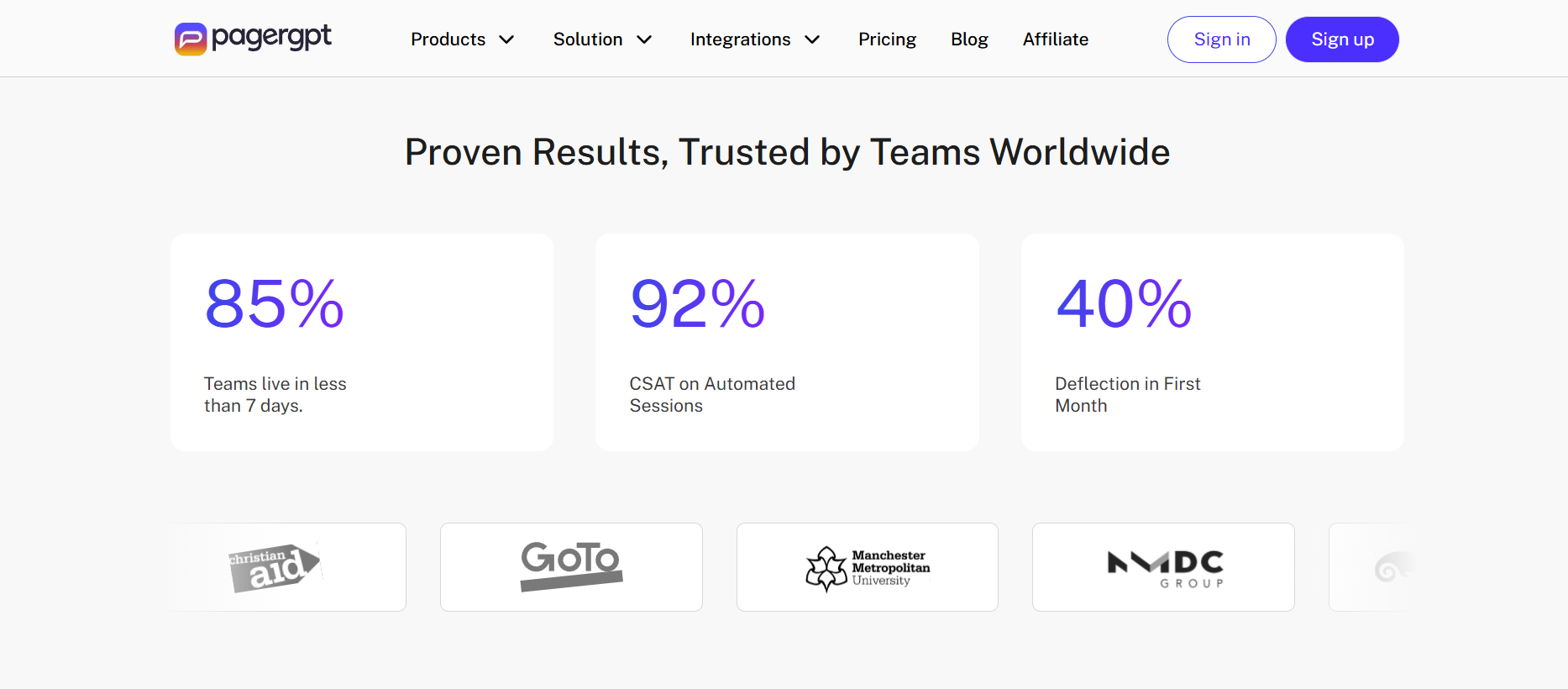Open the Products menu
The width and height of the screenshot is (1568, 689).
[x=463, y=39]
